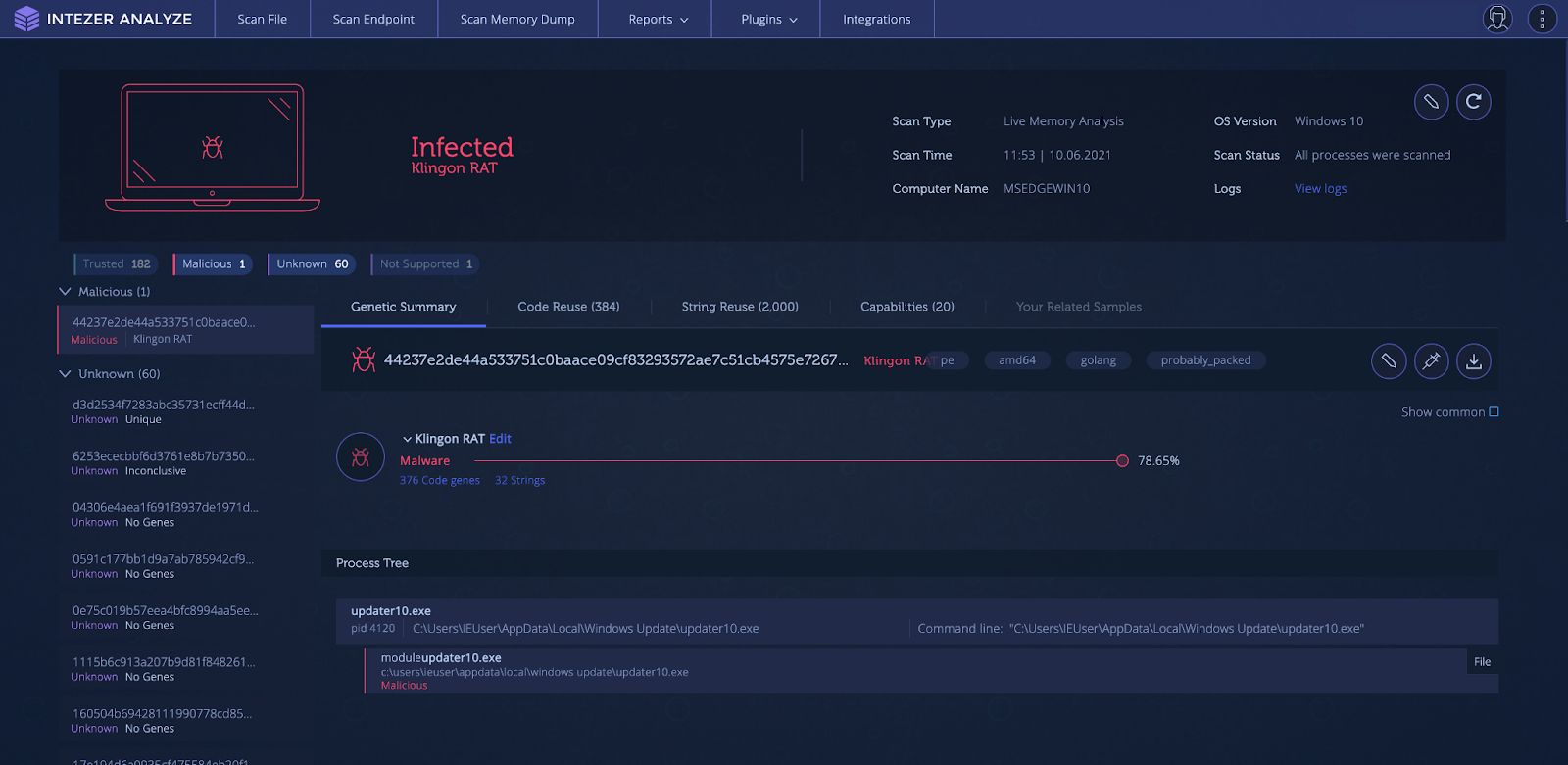Viewport: 1568px width, 765px height.
Task: Click the rescan refresh icon in scan header
Action: tap(1473, 102)
